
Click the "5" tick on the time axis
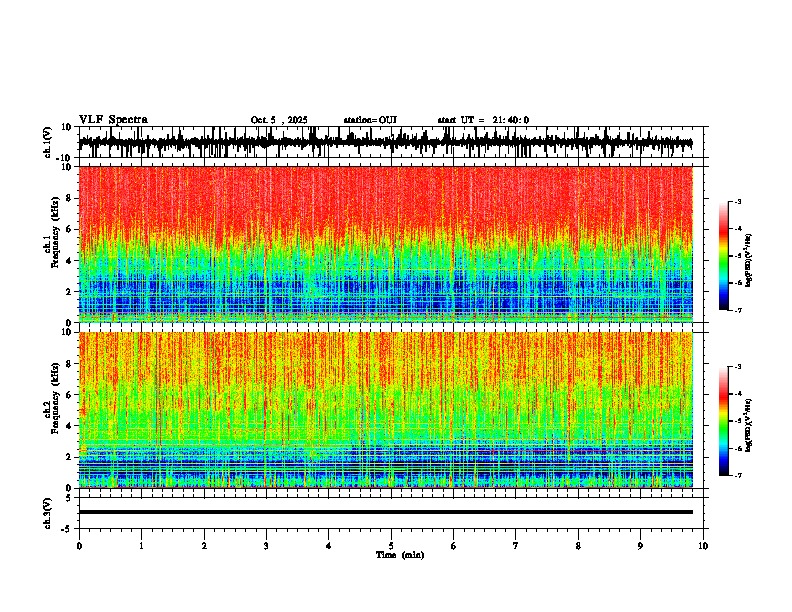pos(391,546)
